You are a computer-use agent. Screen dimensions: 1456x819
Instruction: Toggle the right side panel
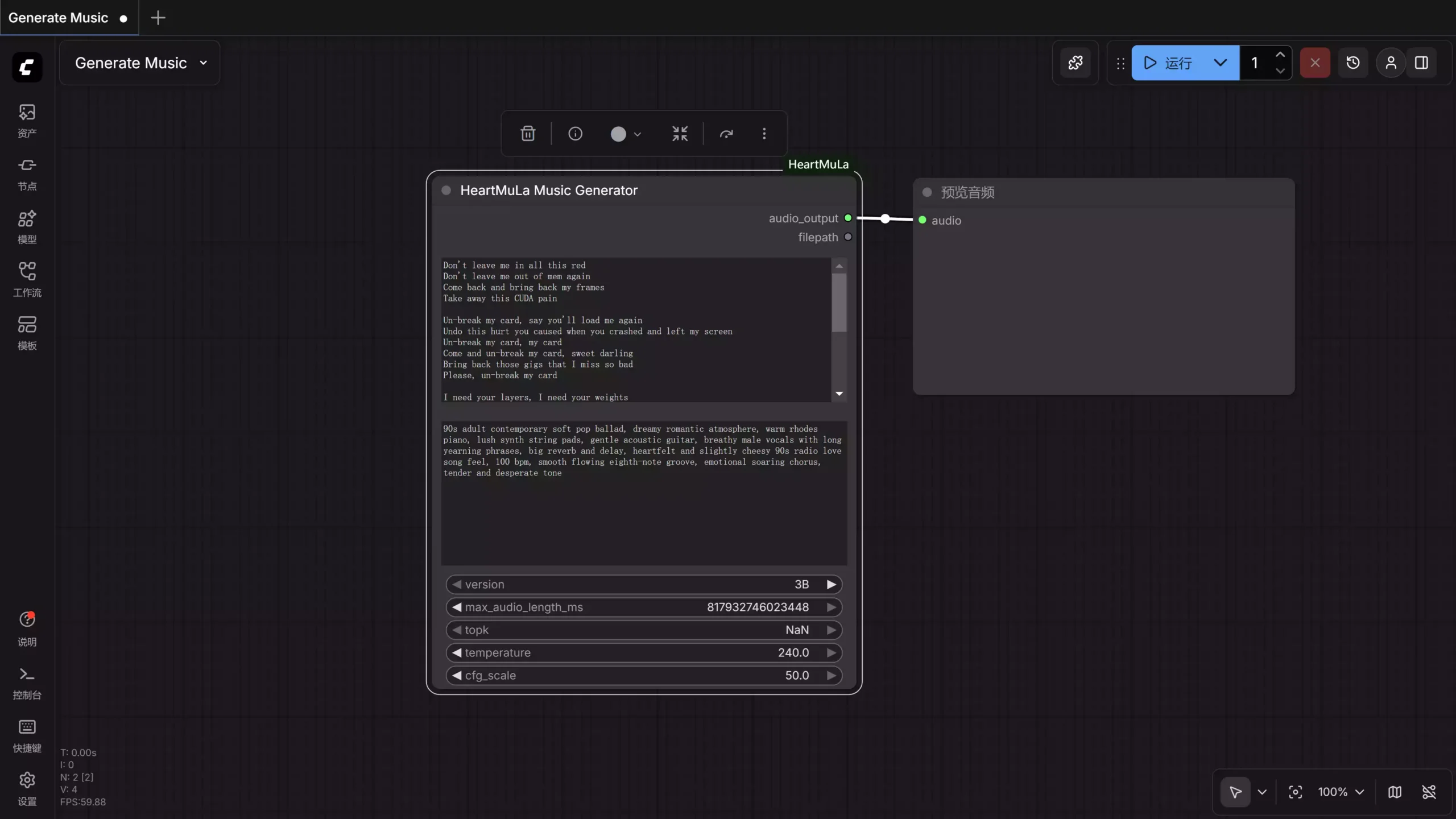pos(1421,63)
